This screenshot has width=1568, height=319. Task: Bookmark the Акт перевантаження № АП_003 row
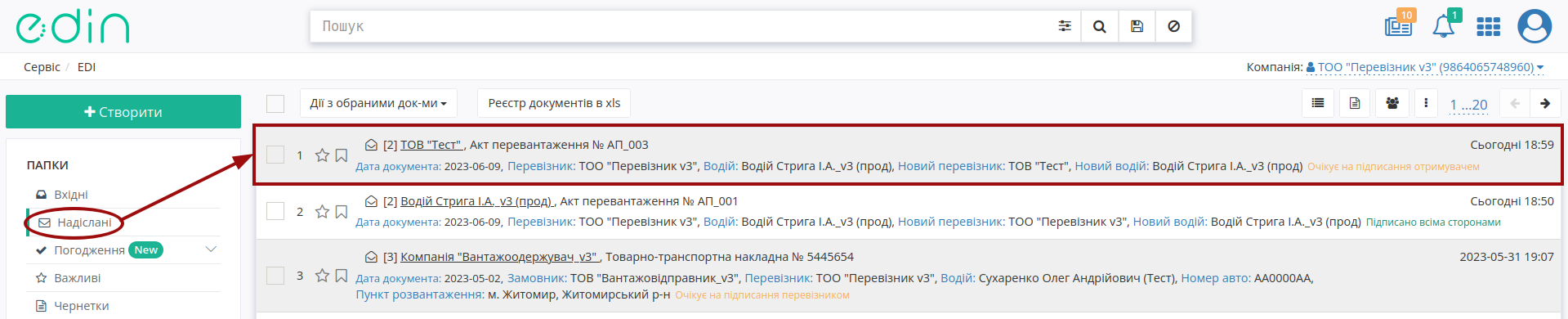pos(342,155)
